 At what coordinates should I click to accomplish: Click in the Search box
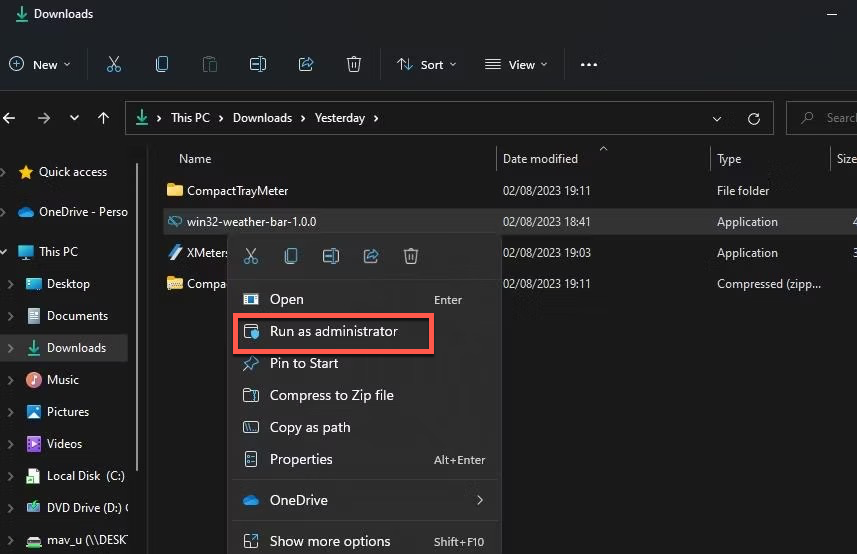coord(830,118)
